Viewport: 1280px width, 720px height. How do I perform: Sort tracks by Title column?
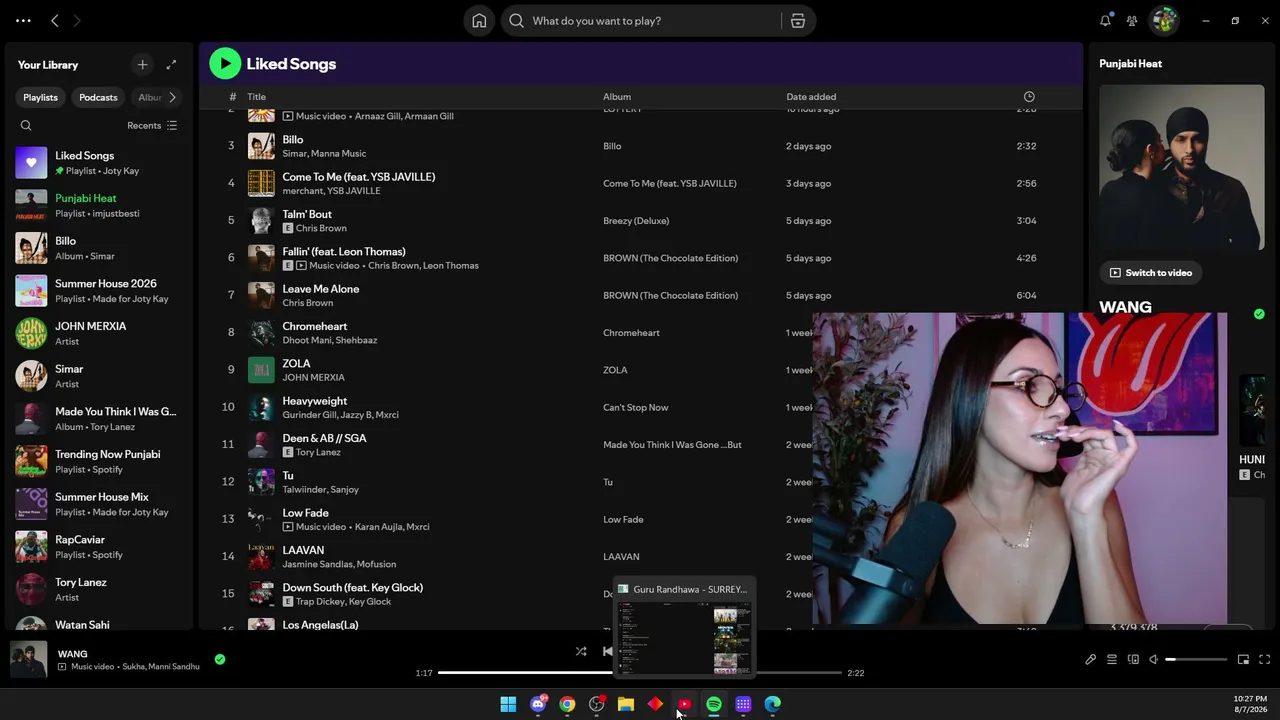pyautogui.click(x=257, y=97)
